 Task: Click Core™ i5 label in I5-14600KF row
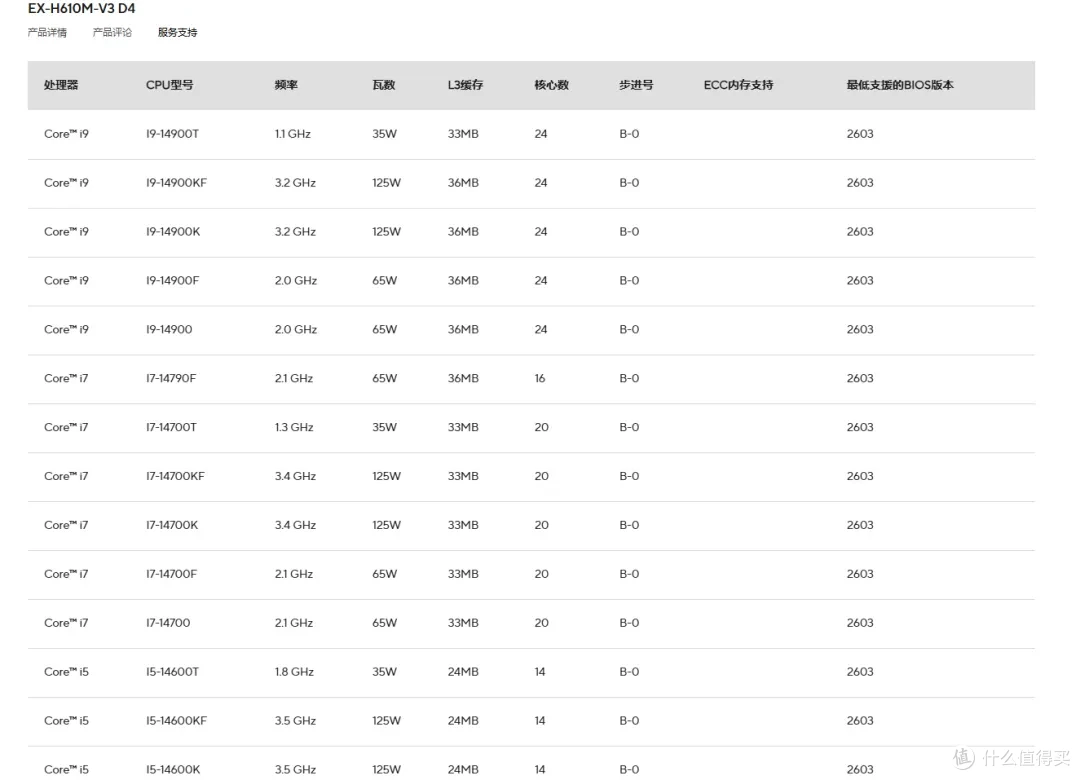[66, 721]
